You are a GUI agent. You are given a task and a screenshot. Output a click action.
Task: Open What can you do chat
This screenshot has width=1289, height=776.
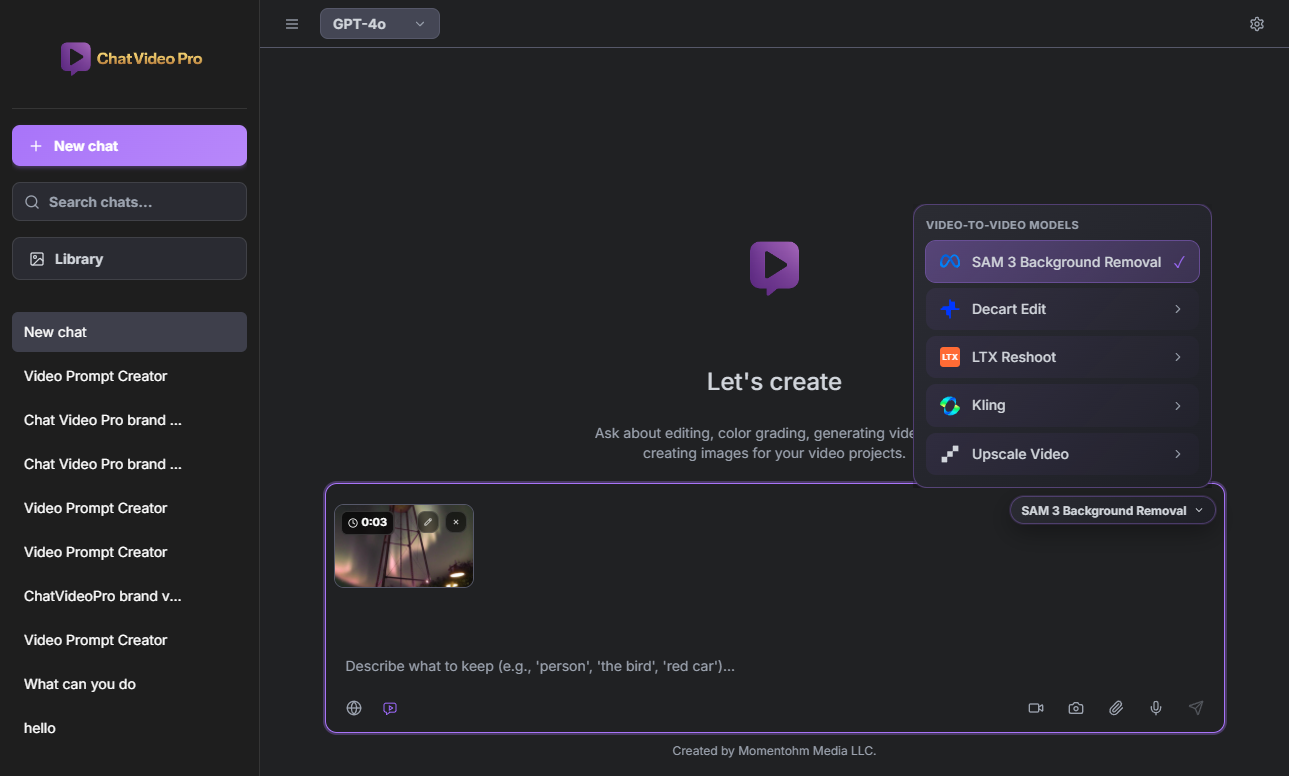tap(129, 684)
